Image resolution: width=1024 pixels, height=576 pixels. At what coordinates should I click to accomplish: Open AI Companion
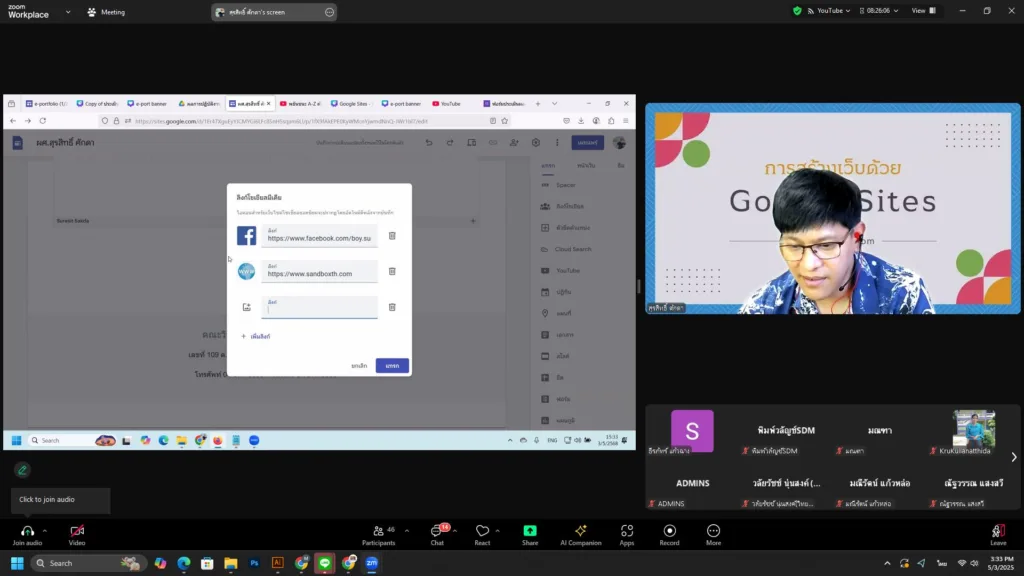[x=580, y=531]
